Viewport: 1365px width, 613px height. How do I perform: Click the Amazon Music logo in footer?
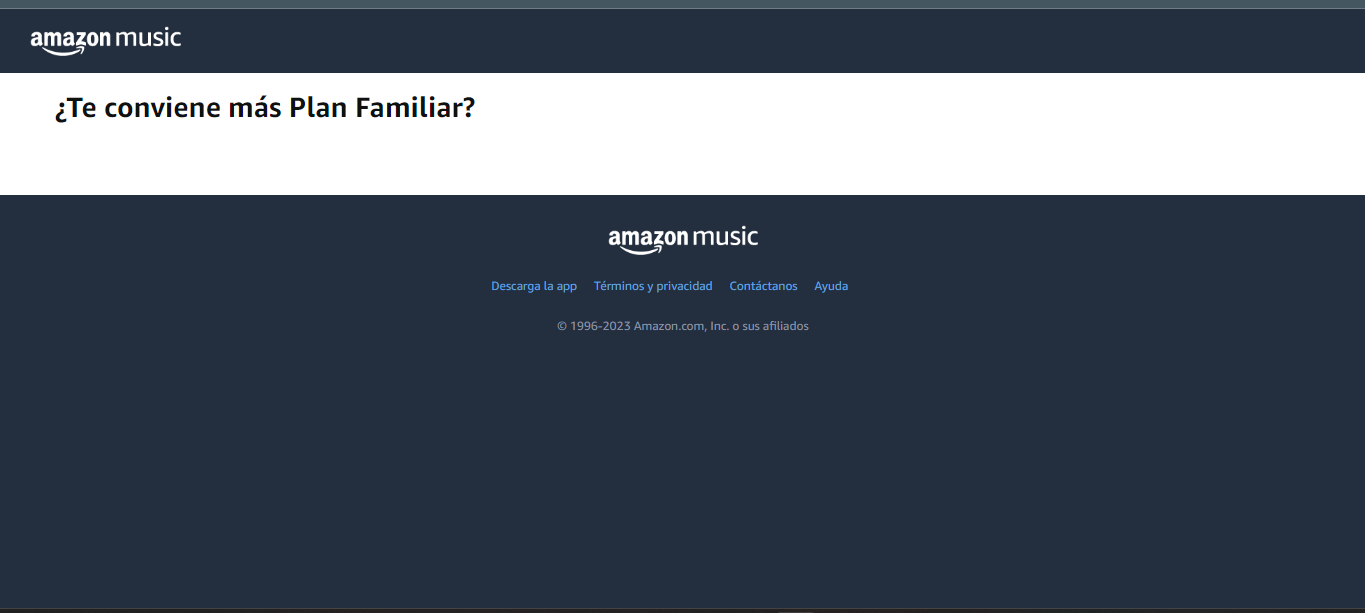point(683,240)
